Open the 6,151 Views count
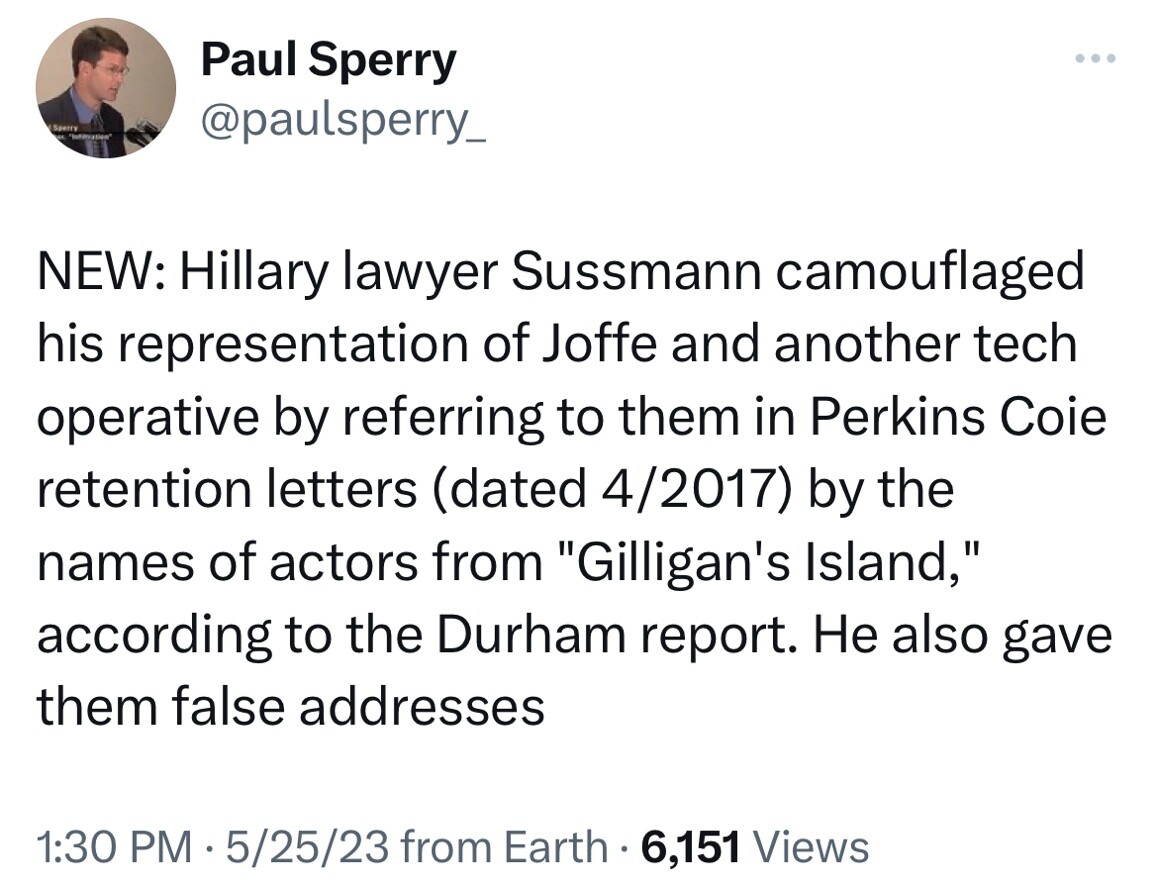Screen dimensions: 1158x887 (x=754, y=846)
